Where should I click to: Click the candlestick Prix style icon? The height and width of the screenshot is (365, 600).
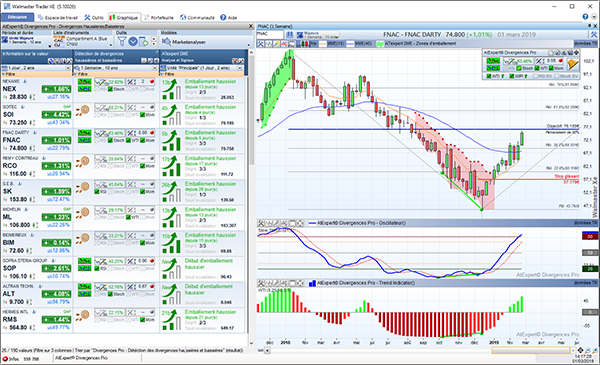(305, 44)
